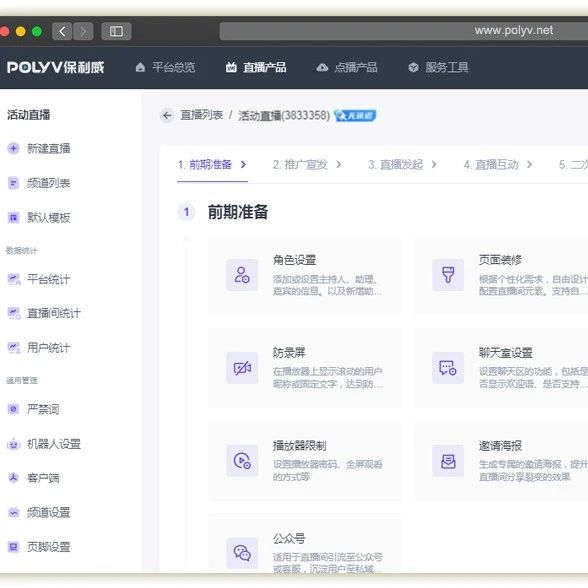Click the 平台统计 chart icon
Viewport: 588px width, 588px height.
point(14,279)
